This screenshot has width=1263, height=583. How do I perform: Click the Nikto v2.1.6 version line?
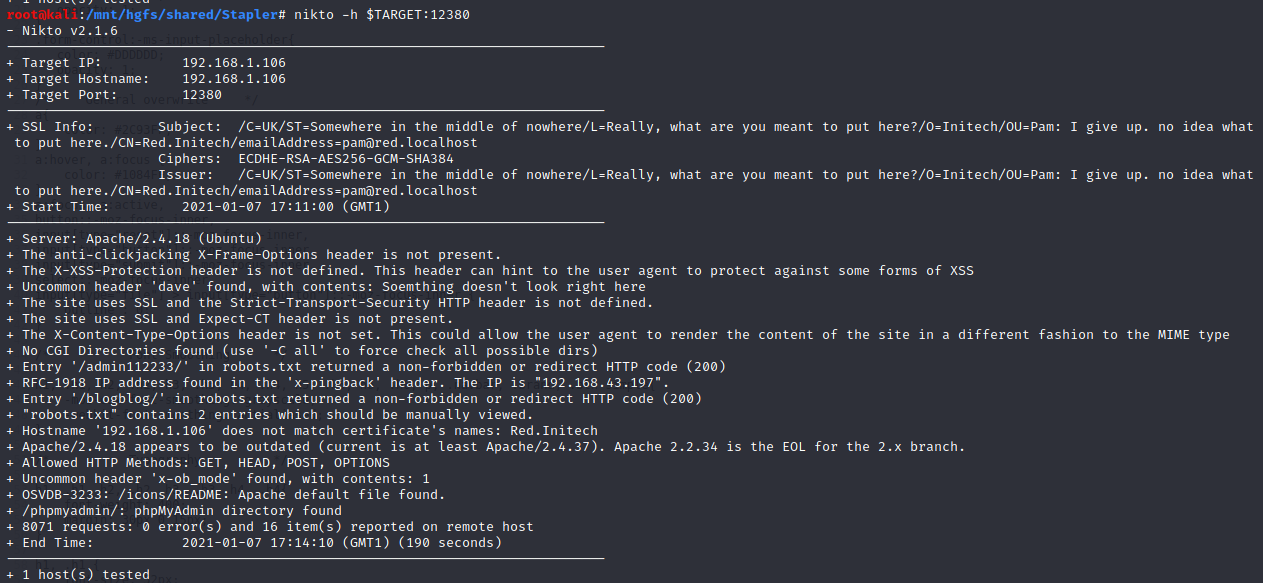pos(70,31)
